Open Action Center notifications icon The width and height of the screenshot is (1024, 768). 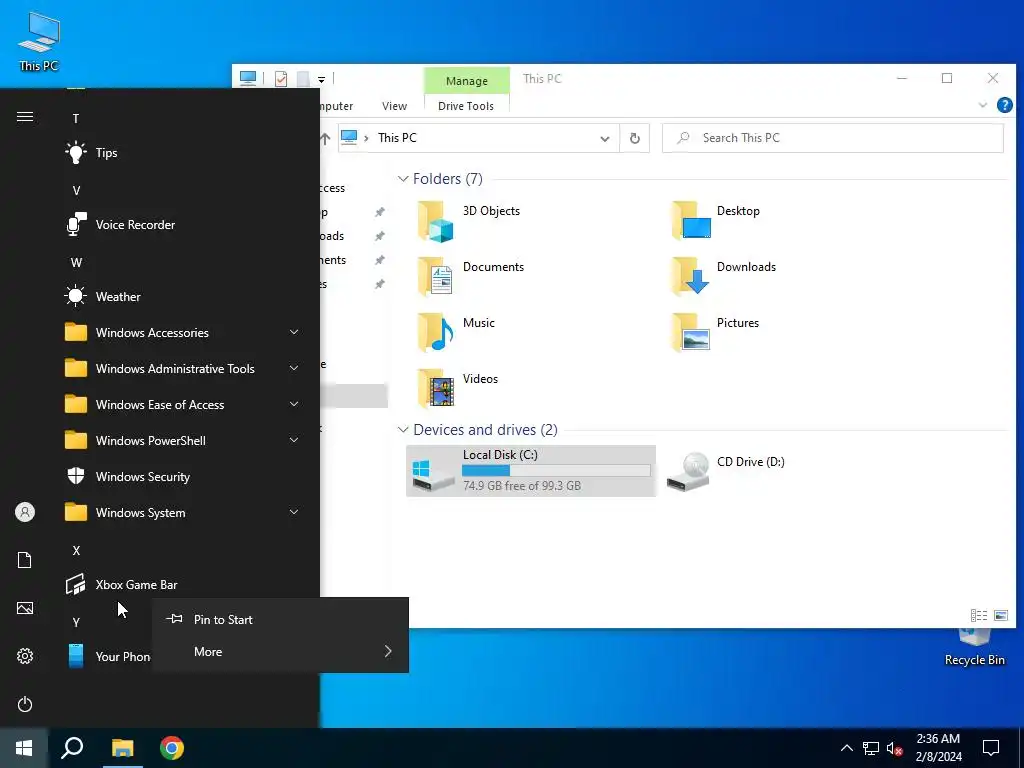(x=991, y=748)
